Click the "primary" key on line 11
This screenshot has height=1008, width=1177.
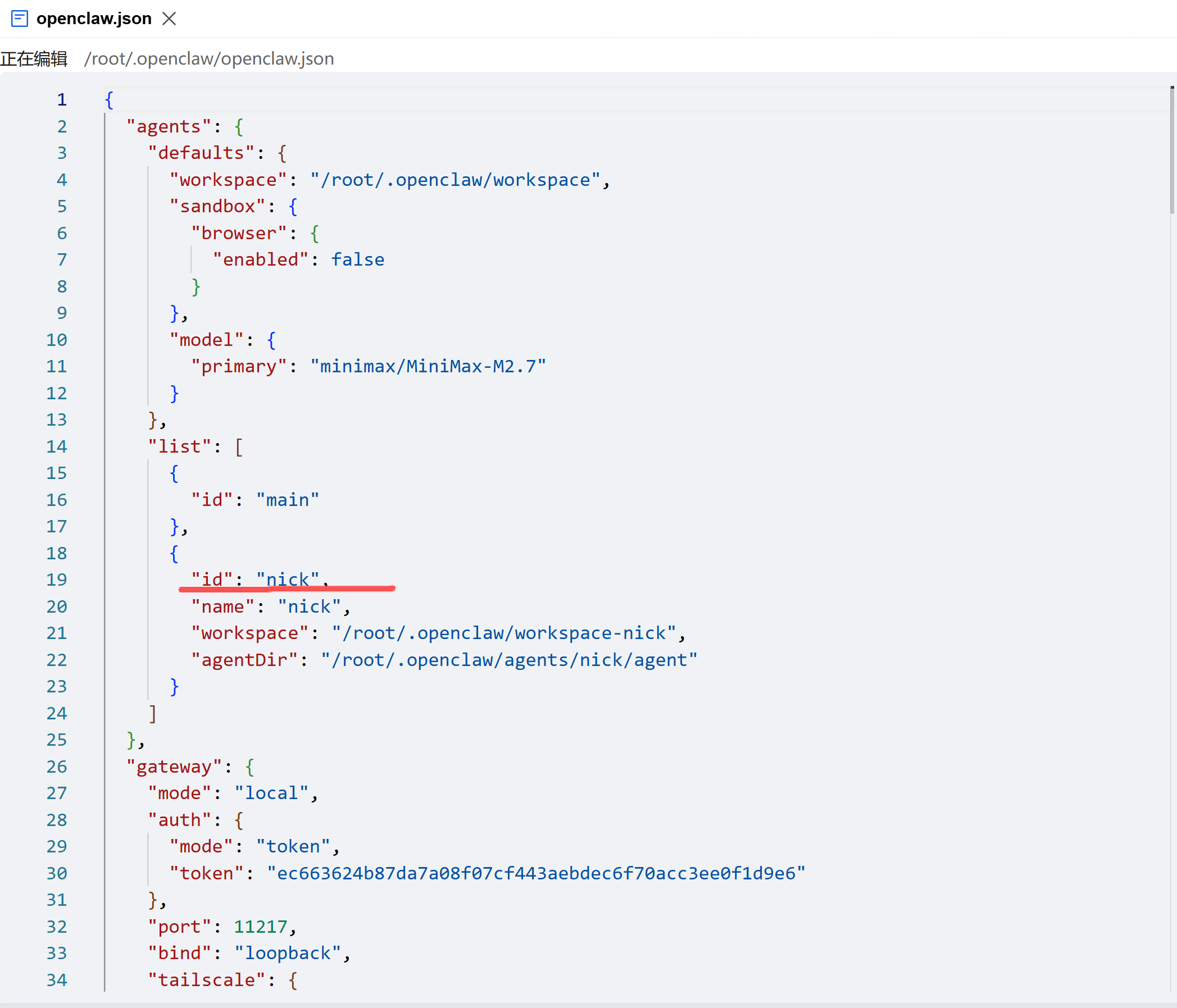click(x=239, y=367)
